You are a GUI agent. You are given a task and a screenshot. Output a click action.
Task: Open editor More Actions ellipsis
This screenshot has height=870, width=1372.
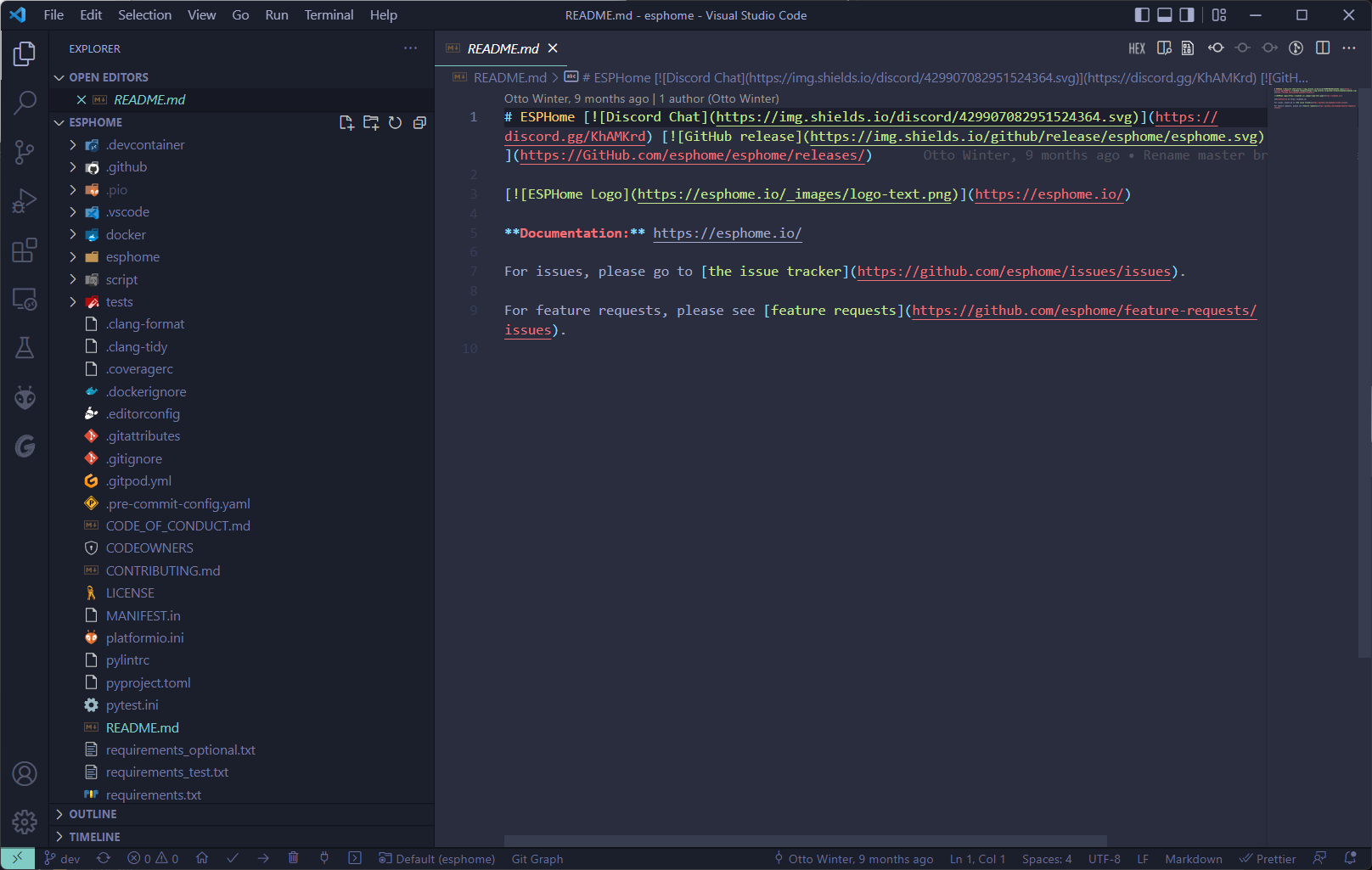[1349, 48]
